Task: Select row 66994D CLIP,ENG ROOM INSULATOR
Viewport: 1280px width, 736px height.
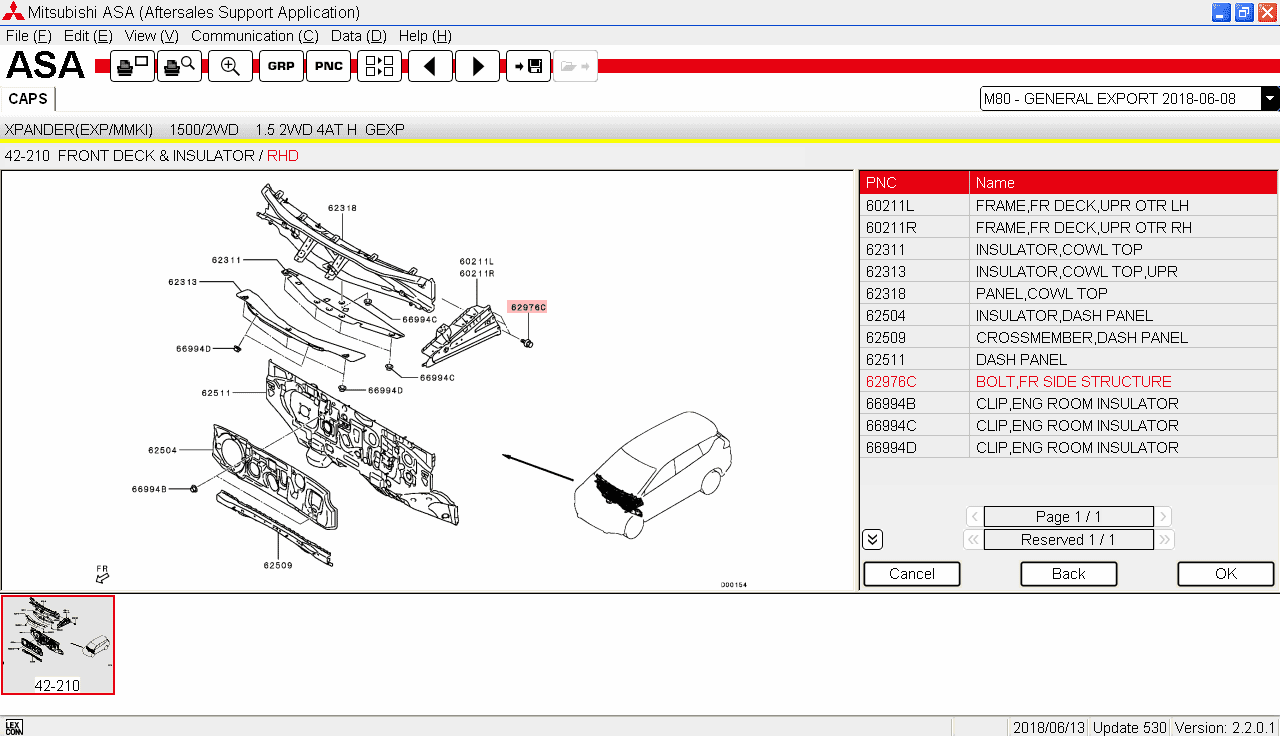Action: [x=1068, y=447]
